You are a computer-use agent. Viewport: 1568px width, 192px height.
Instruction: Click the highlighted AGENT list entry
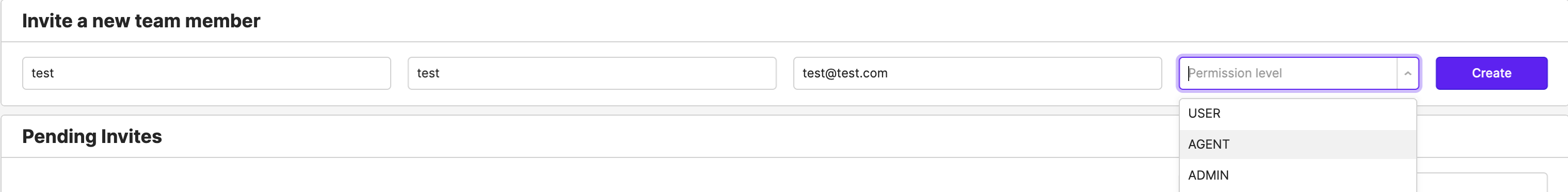[x=1298, y=145]
